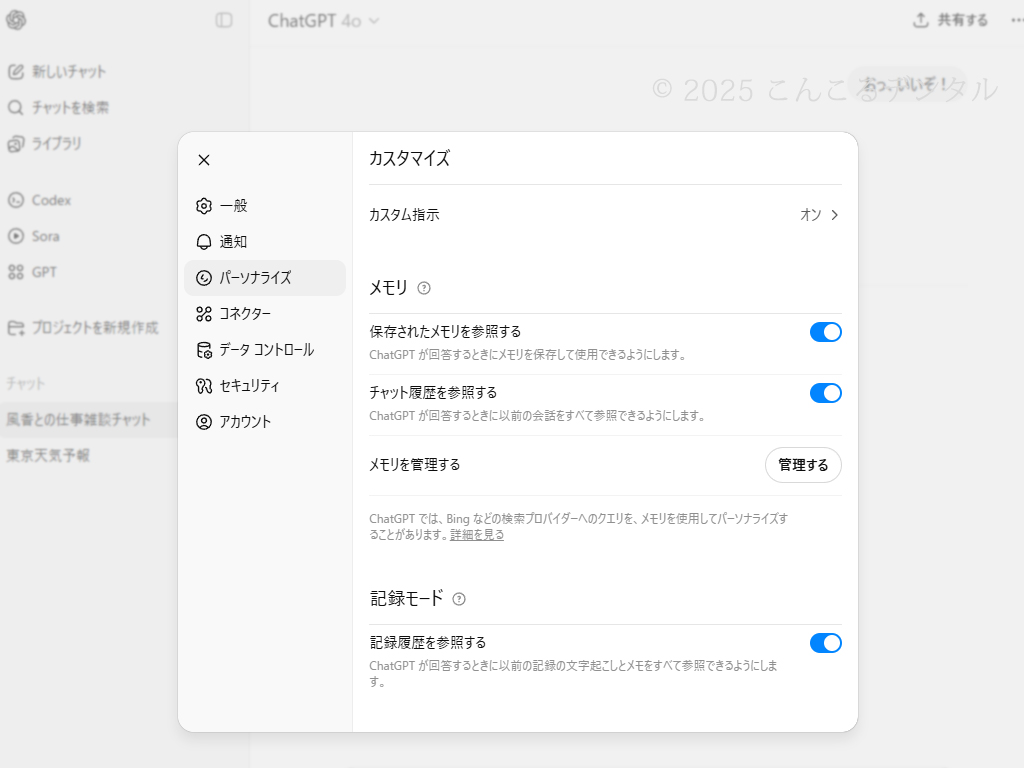Click the 管理する button
Image resolution: width=1024 pixels, height=768 pixels.
pos(803,465)
